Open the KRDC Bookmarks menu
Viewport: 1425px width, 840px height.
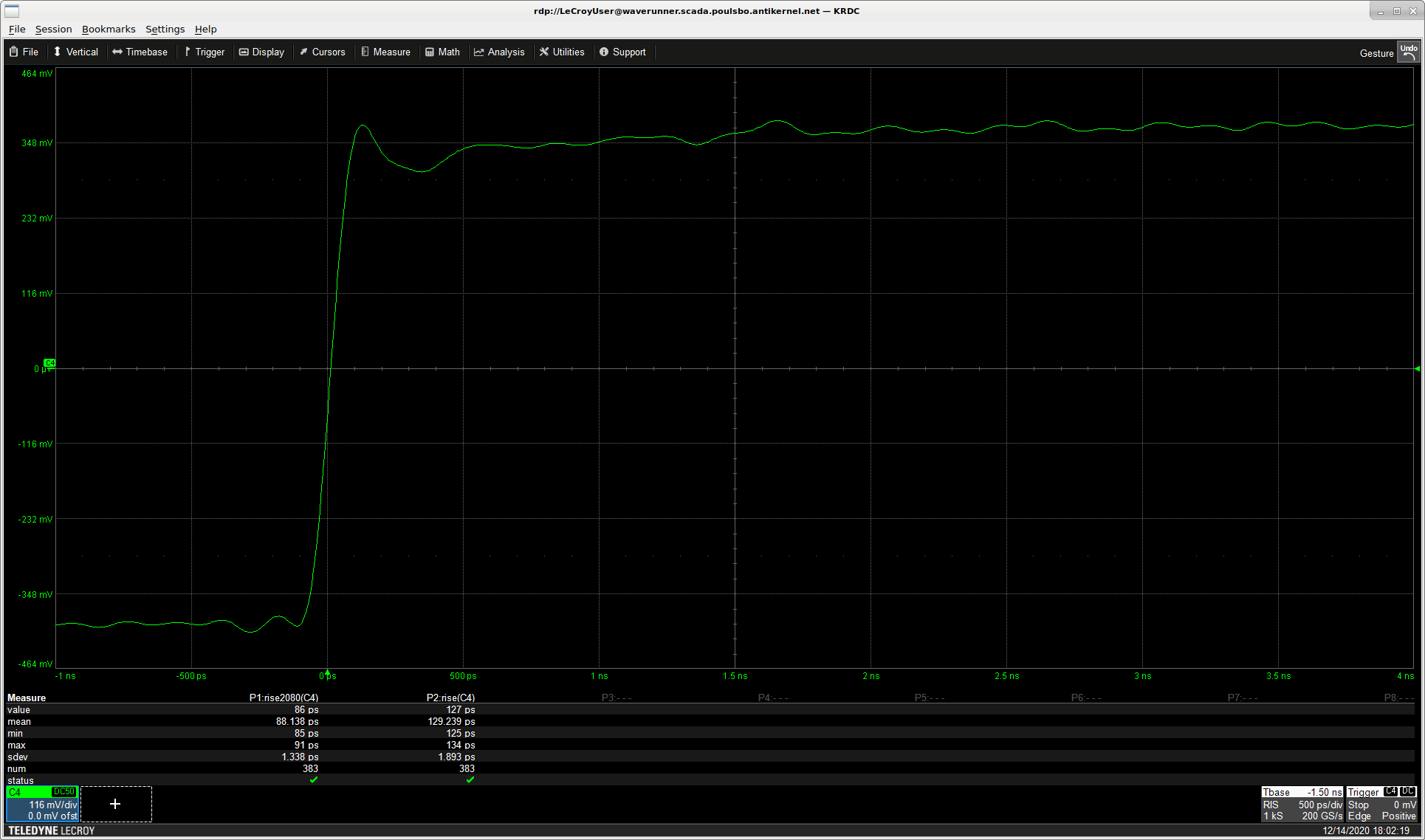[109, 29]
